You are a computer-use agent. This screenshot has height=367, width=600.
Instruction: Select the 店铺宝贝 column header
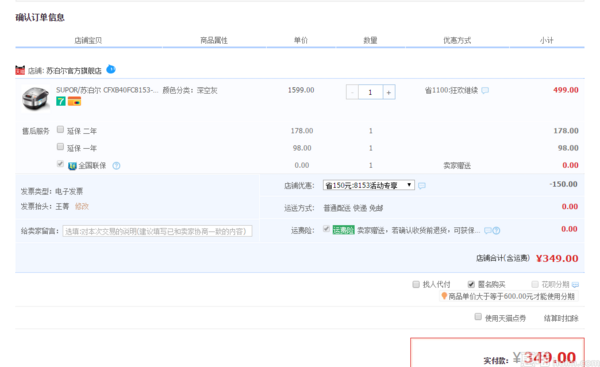[88, 40]
